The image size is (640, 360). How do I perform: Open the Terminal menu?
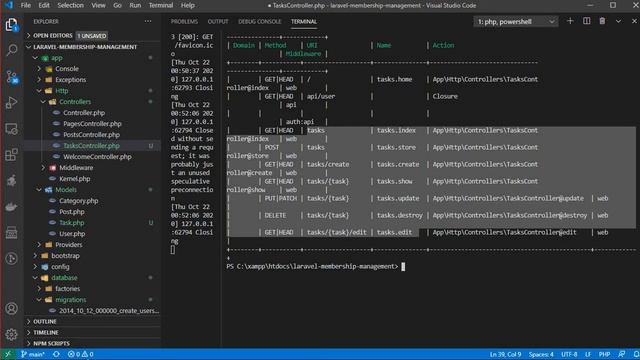160,5
